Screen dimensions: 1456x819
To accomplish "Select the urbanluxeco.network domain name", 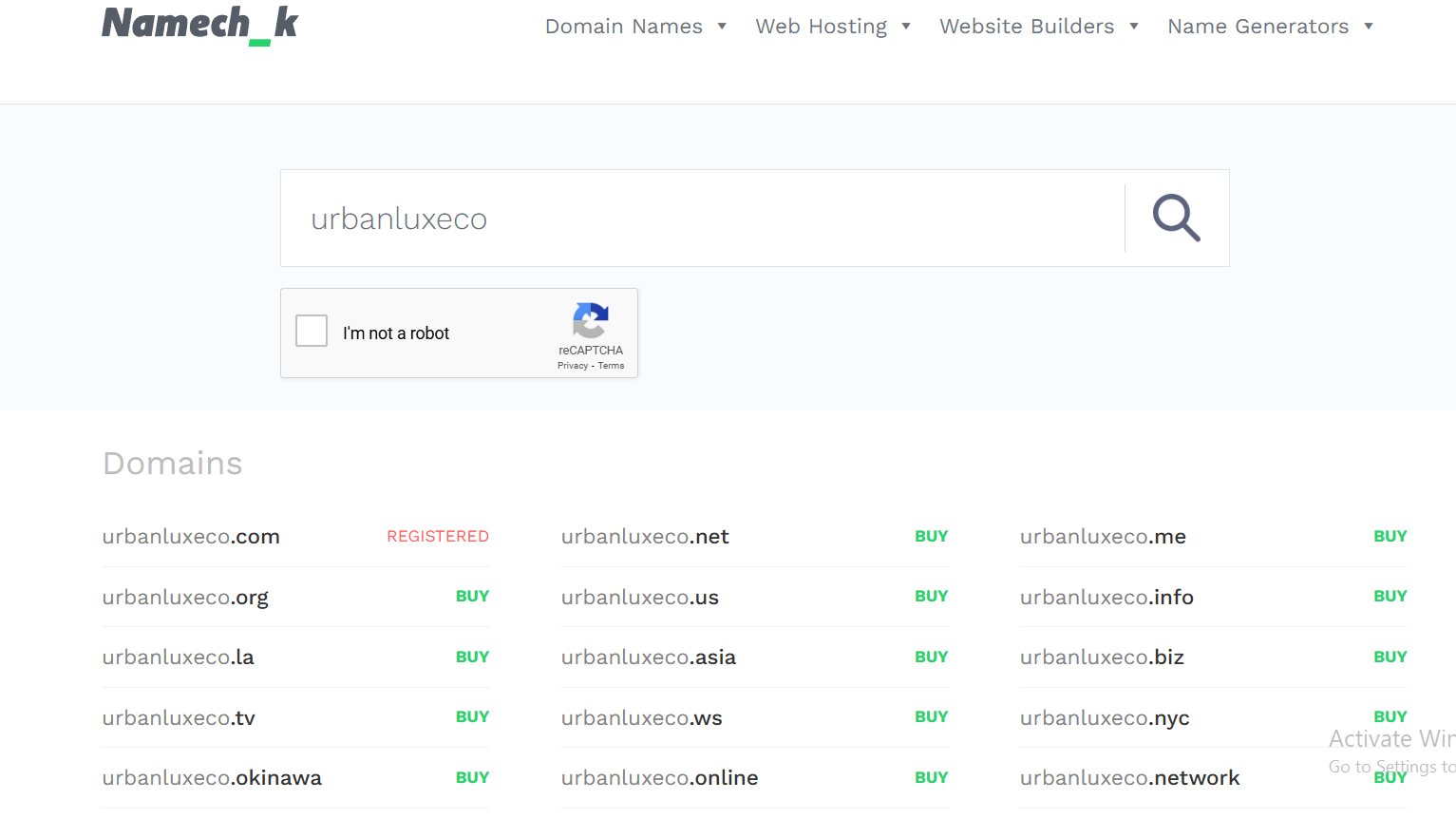I will coord(1129,778).
